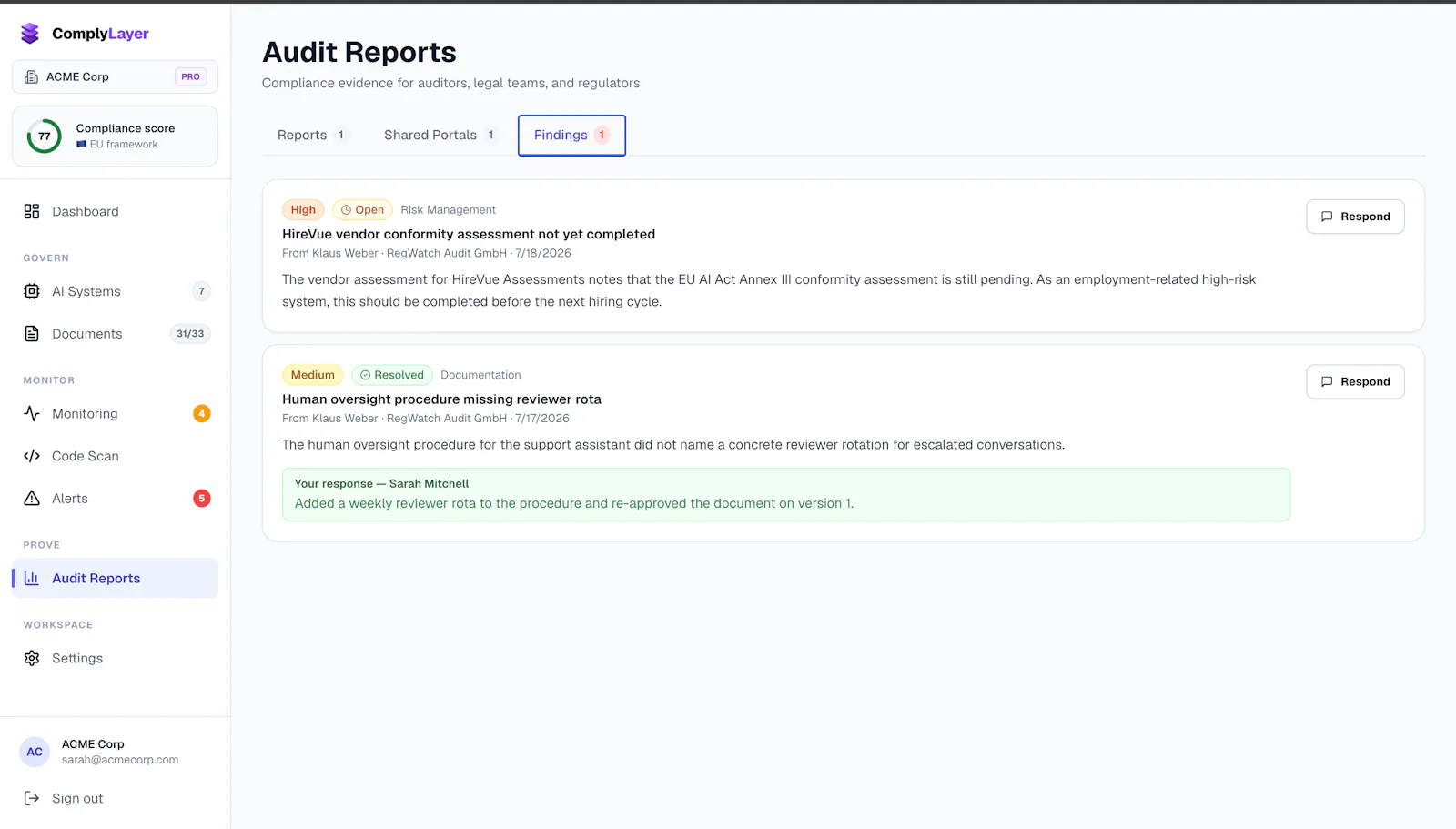Click the Findings tab count badge
The width and height of the screenshot is (1456, 829).
pos(602,135)
